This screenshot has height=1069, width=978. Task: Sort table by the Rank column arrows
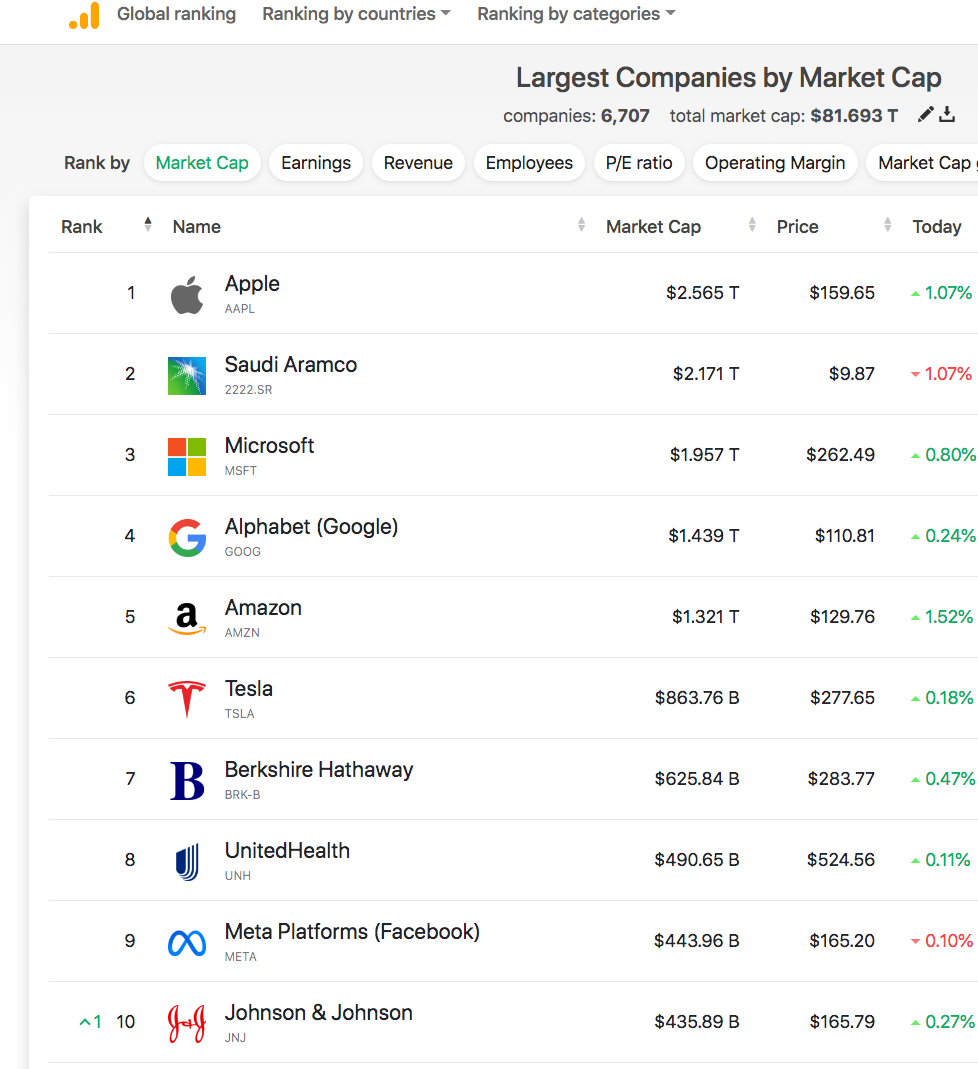(148, 224)
